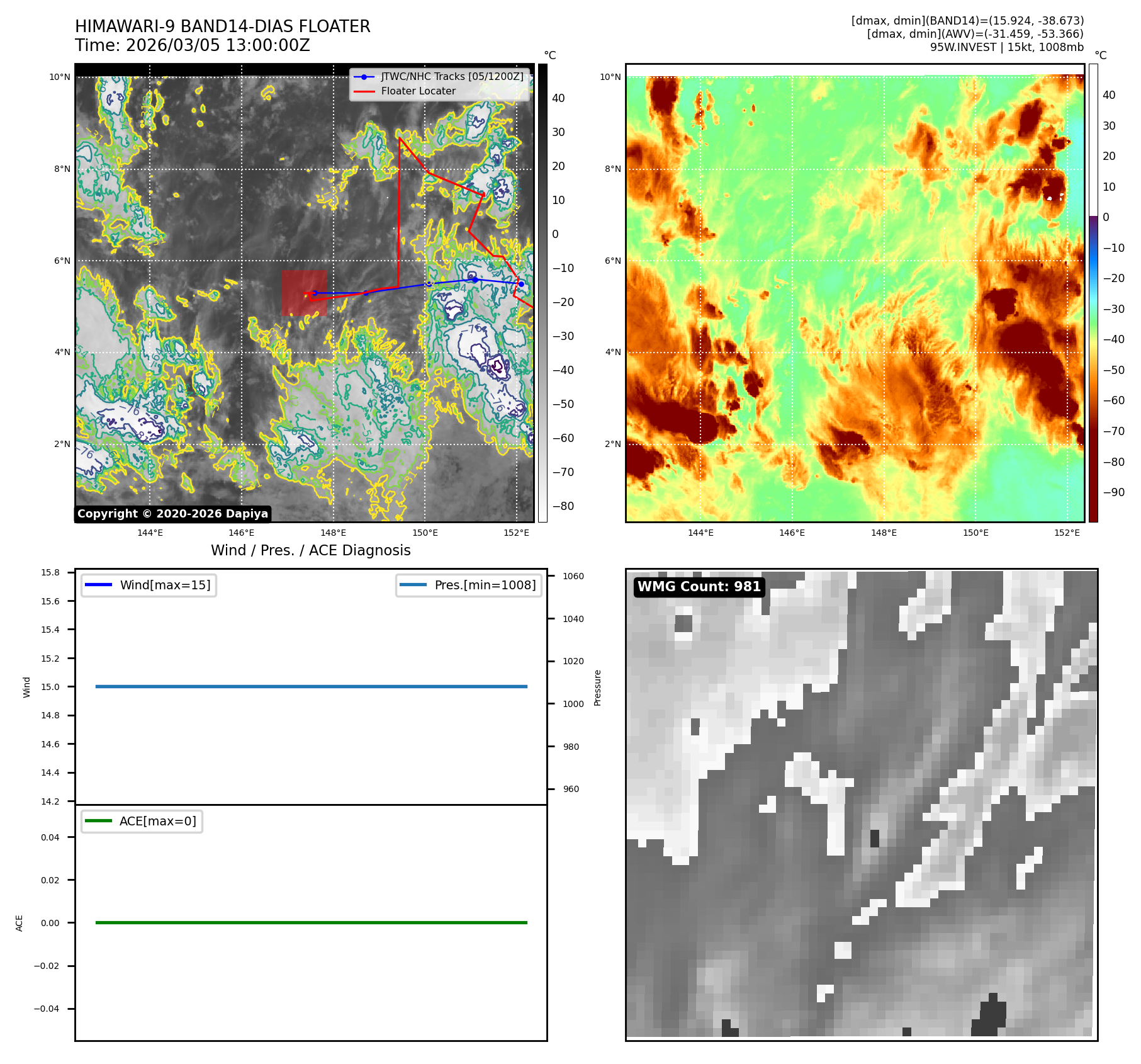Viewport: 1141px width, 1064px height.
Task: Click the rainbow water vapor colorbar
Action: [x=1093, y=293]
